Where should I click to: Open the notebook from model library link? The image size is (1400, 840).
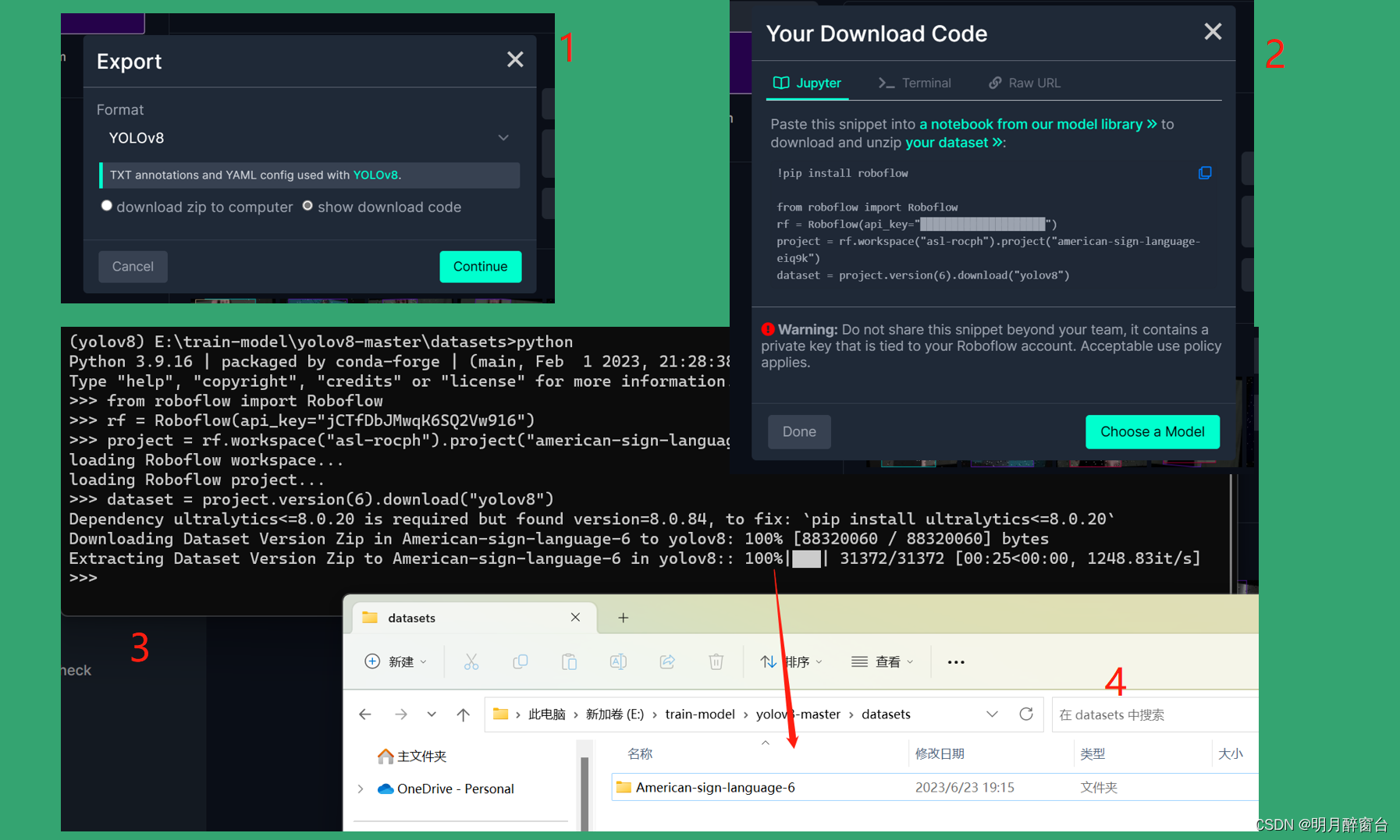click(x=1038, y=124)
